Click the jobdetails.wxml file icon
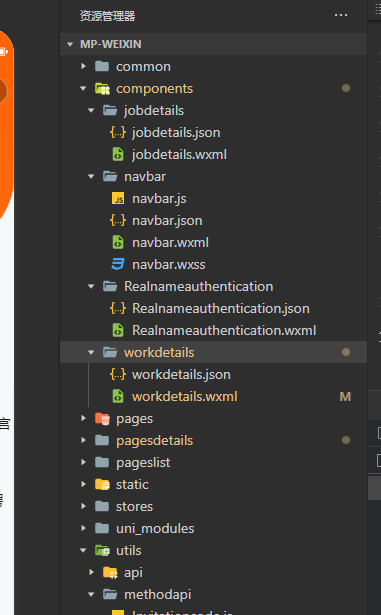 tap(118, 155)
